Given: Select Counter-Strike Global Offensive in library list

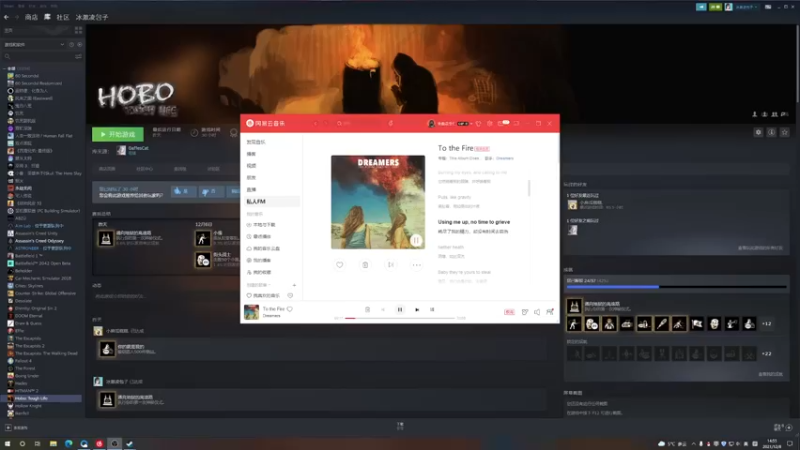Looking at the screenshot, I should 45,293.
